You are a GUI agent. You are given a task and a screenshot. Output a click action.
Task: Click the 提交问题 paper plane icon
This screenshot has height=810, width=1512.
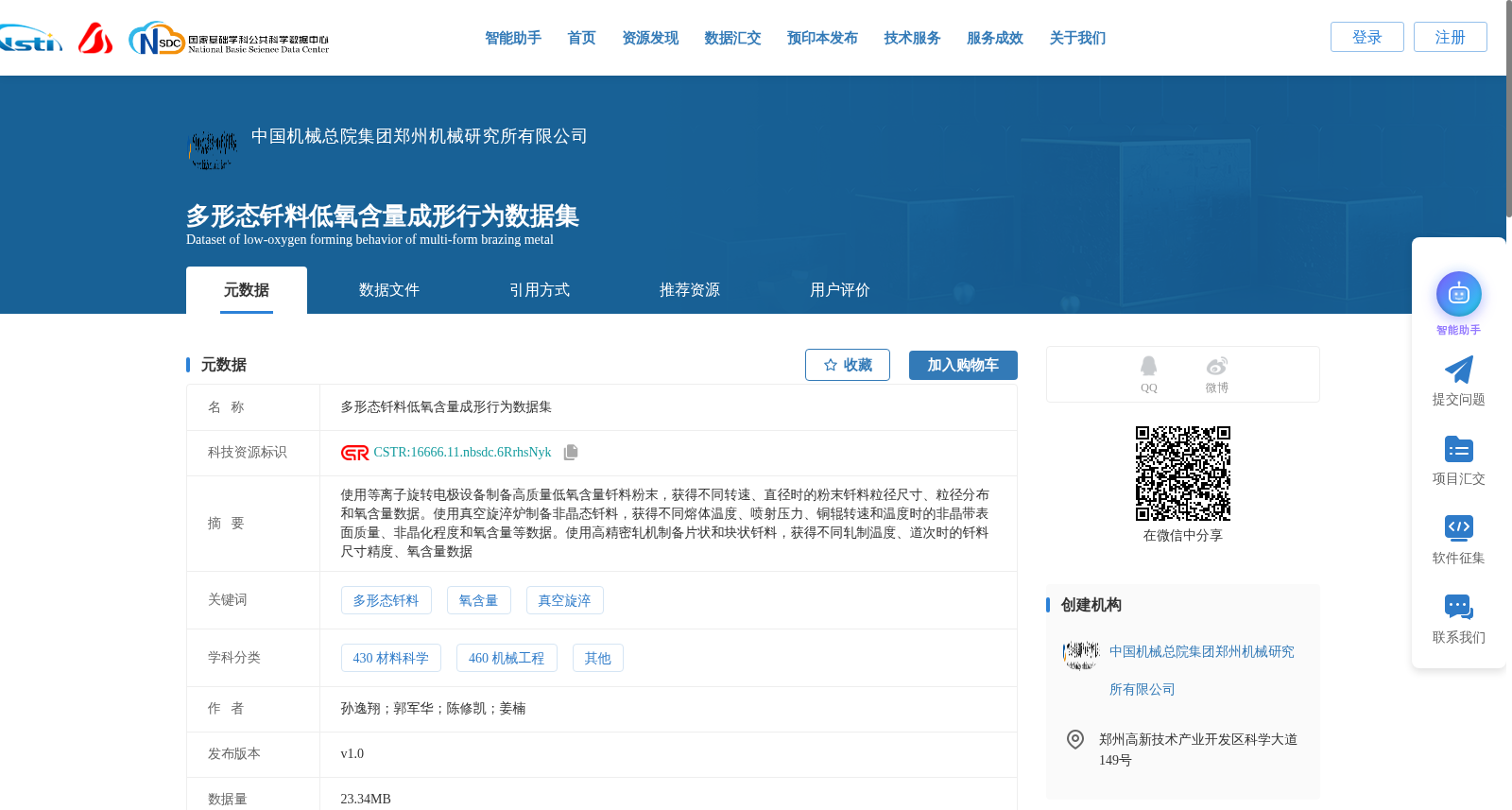pos(1459,370)
